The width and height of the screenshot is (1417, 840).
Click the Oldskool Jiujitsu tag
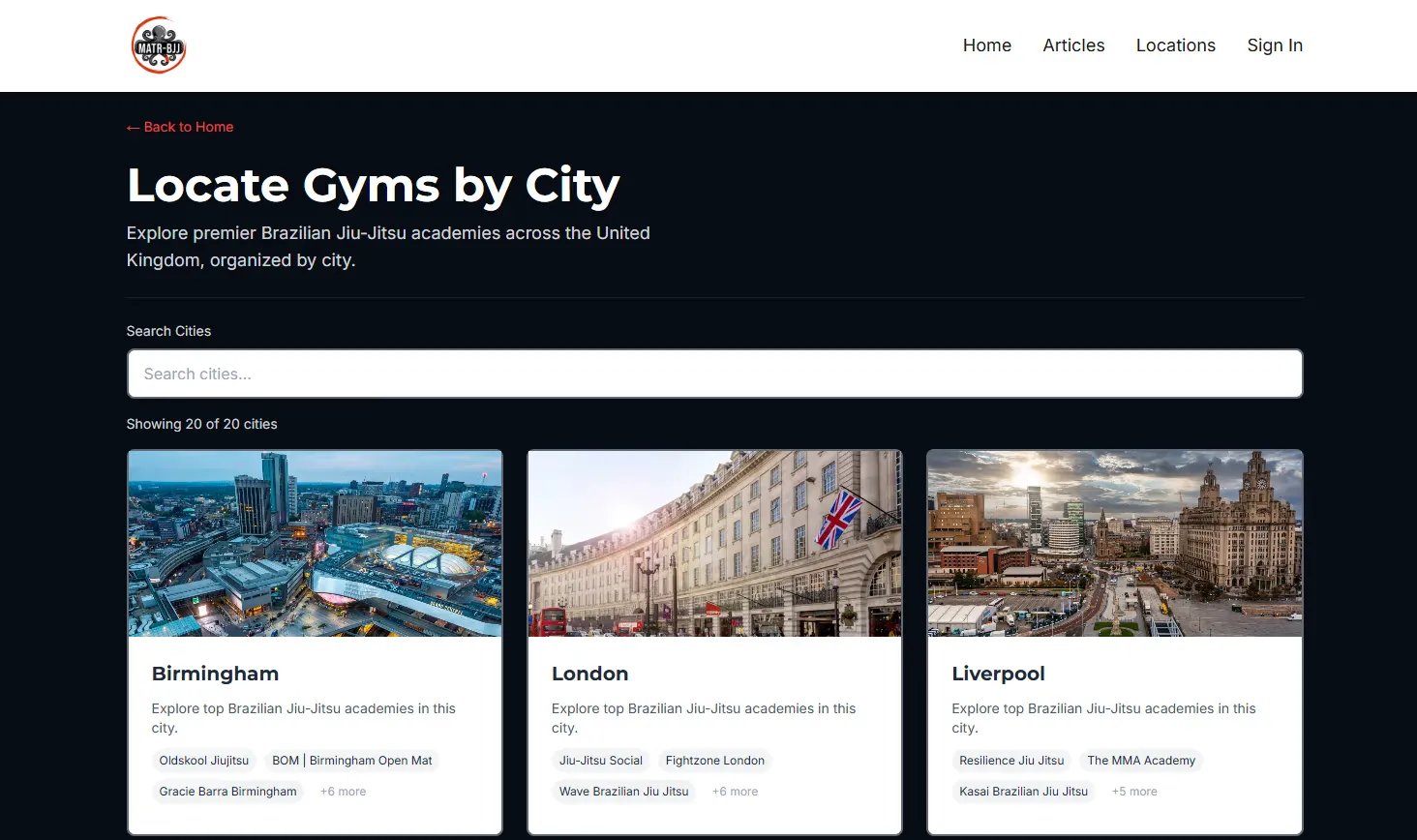(203, 761)
